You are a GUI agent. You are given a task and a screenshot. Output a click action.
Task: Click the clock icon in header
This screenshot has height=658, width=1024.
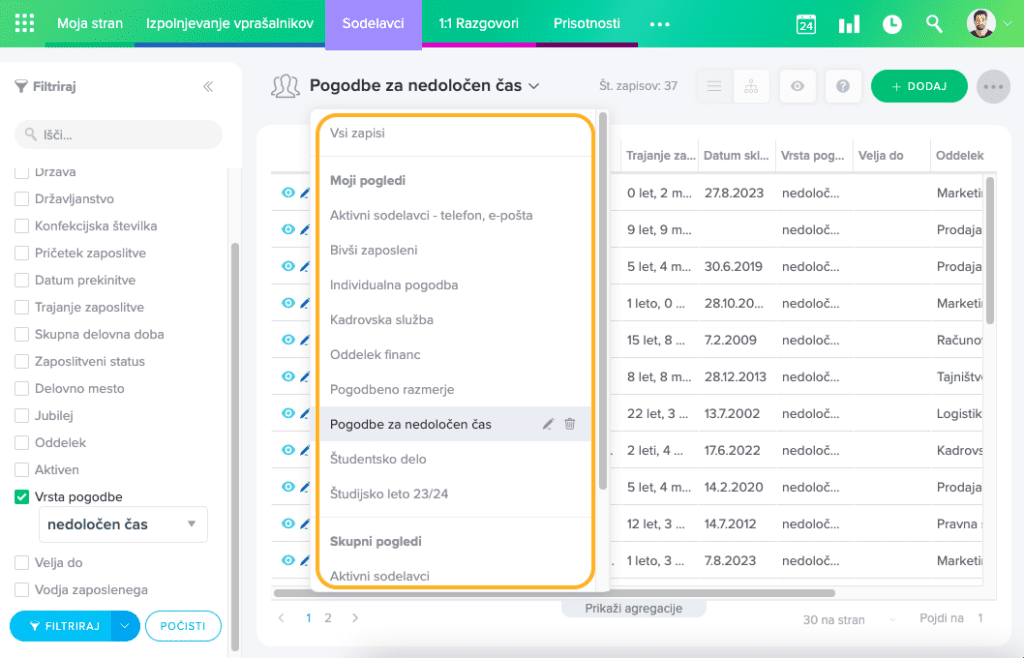891,24
